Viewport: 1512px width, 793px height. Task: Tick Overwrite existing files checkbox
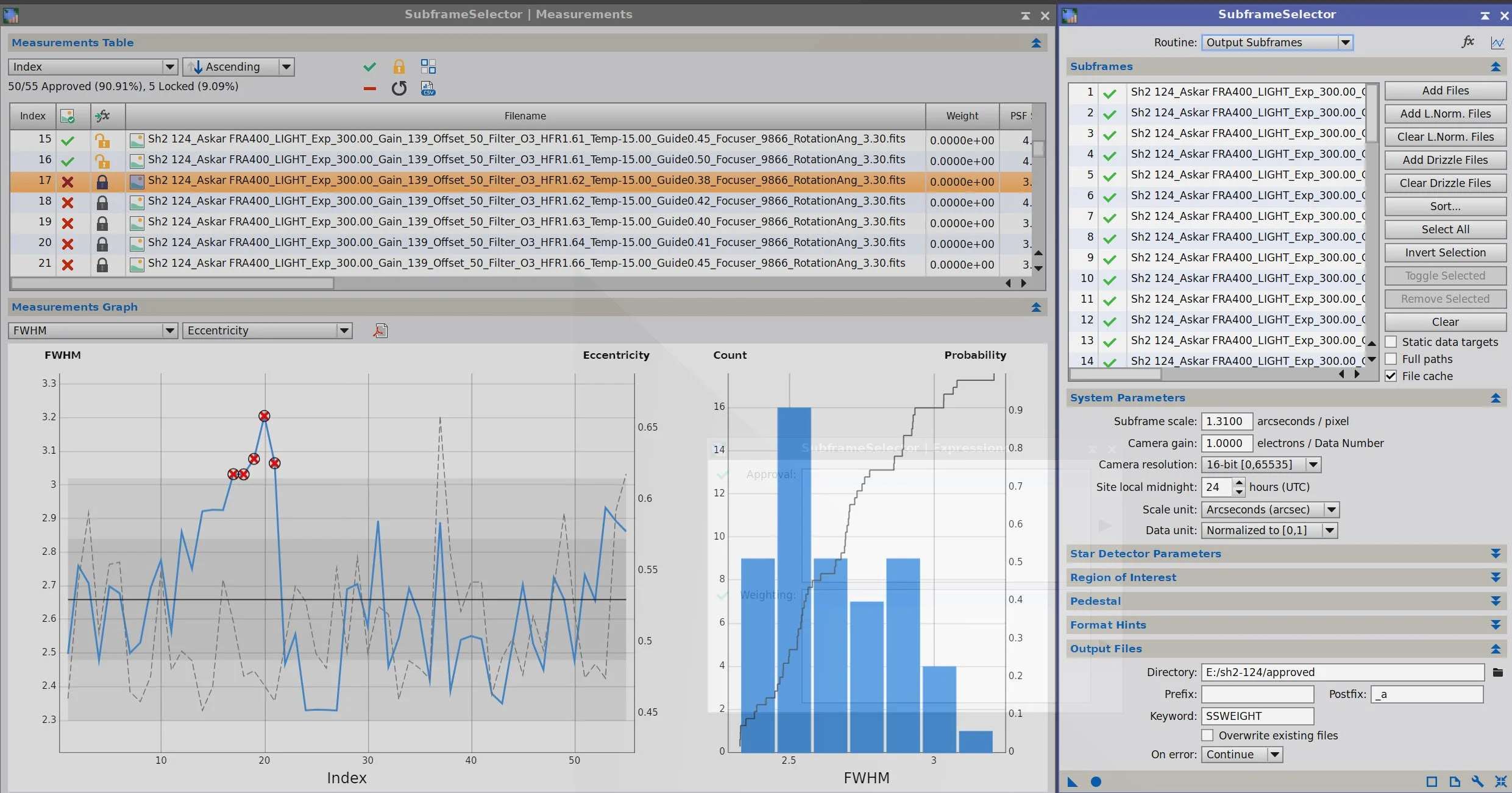1207,735
